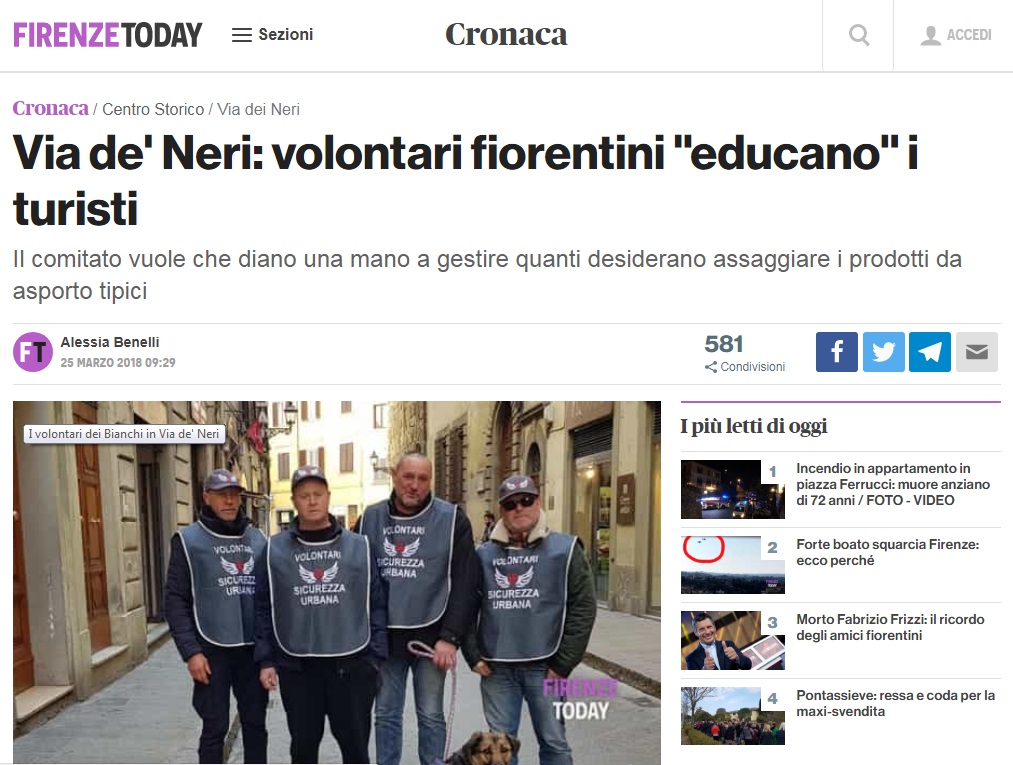Click the Condivisioni share count icon

point(711,367)
